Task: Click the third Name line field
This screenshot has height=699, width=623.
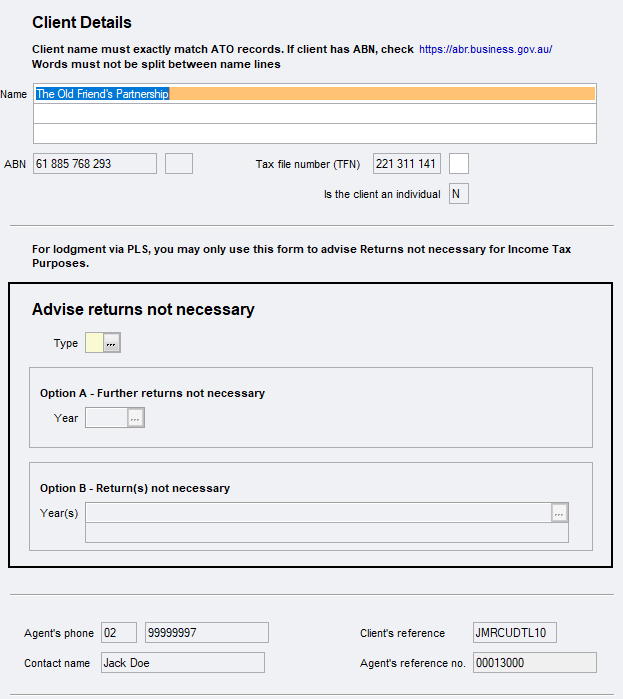Action: [315, 133]
